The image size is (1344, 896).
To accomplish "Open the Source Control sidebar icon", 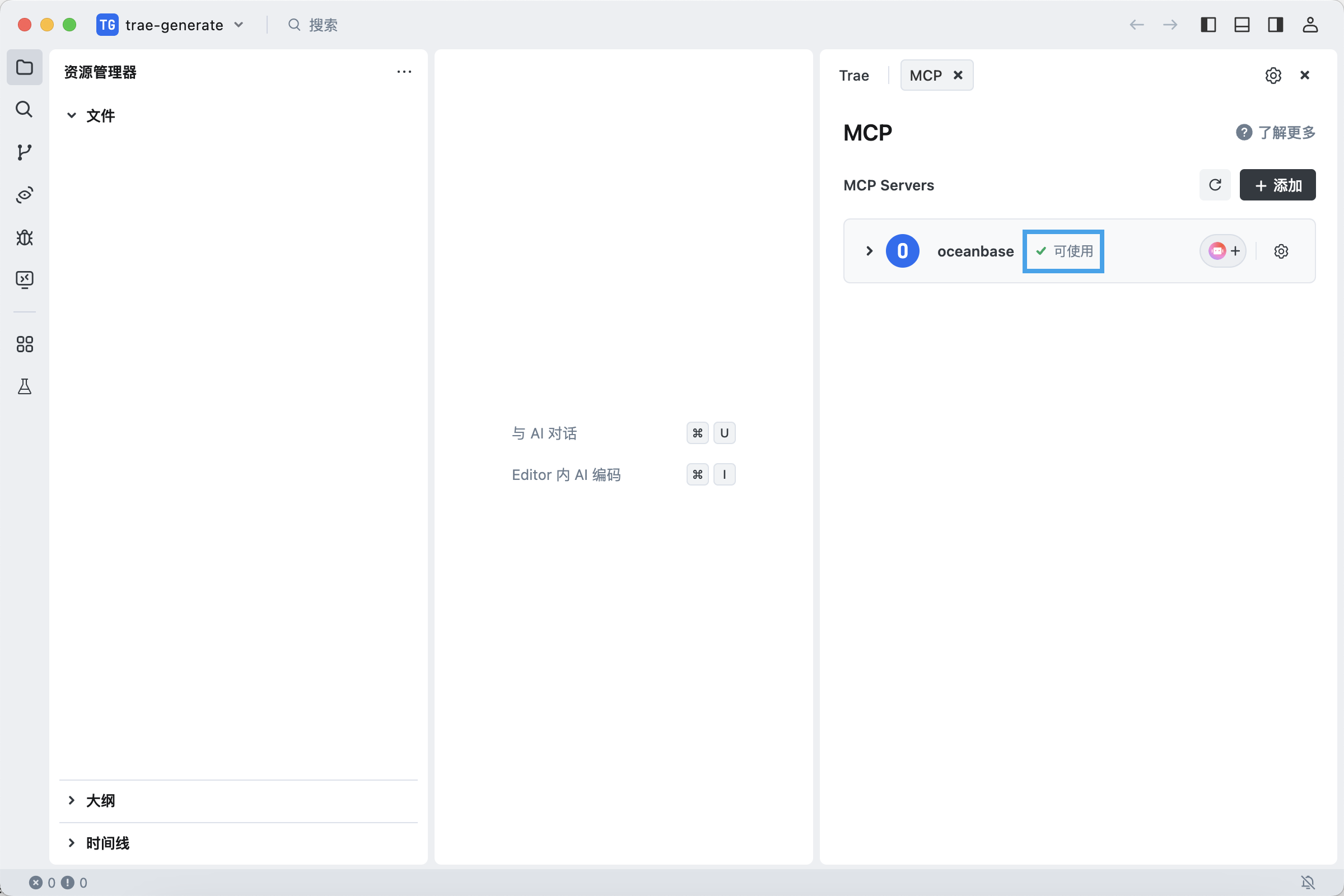I will click(x=24, y=152).
